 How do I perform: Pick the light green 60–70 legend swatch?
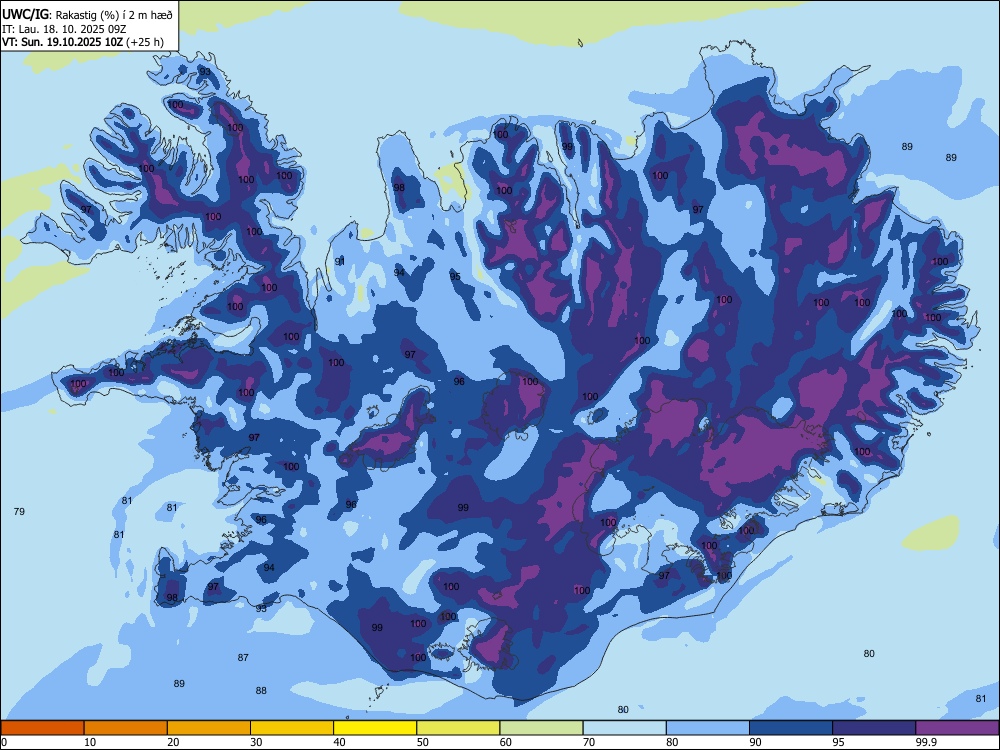point(541,728)
